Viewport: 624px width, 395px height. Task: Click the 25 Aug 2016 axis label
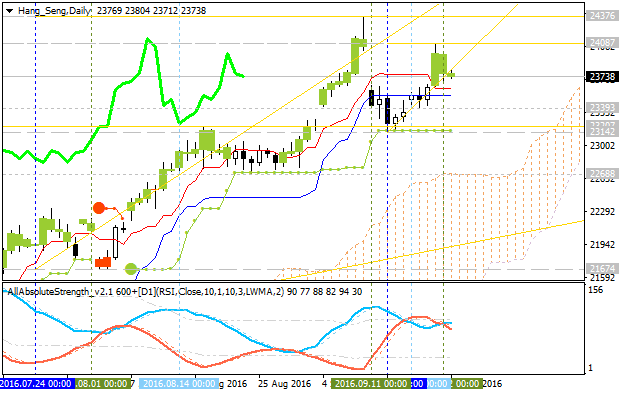[284, 384]
